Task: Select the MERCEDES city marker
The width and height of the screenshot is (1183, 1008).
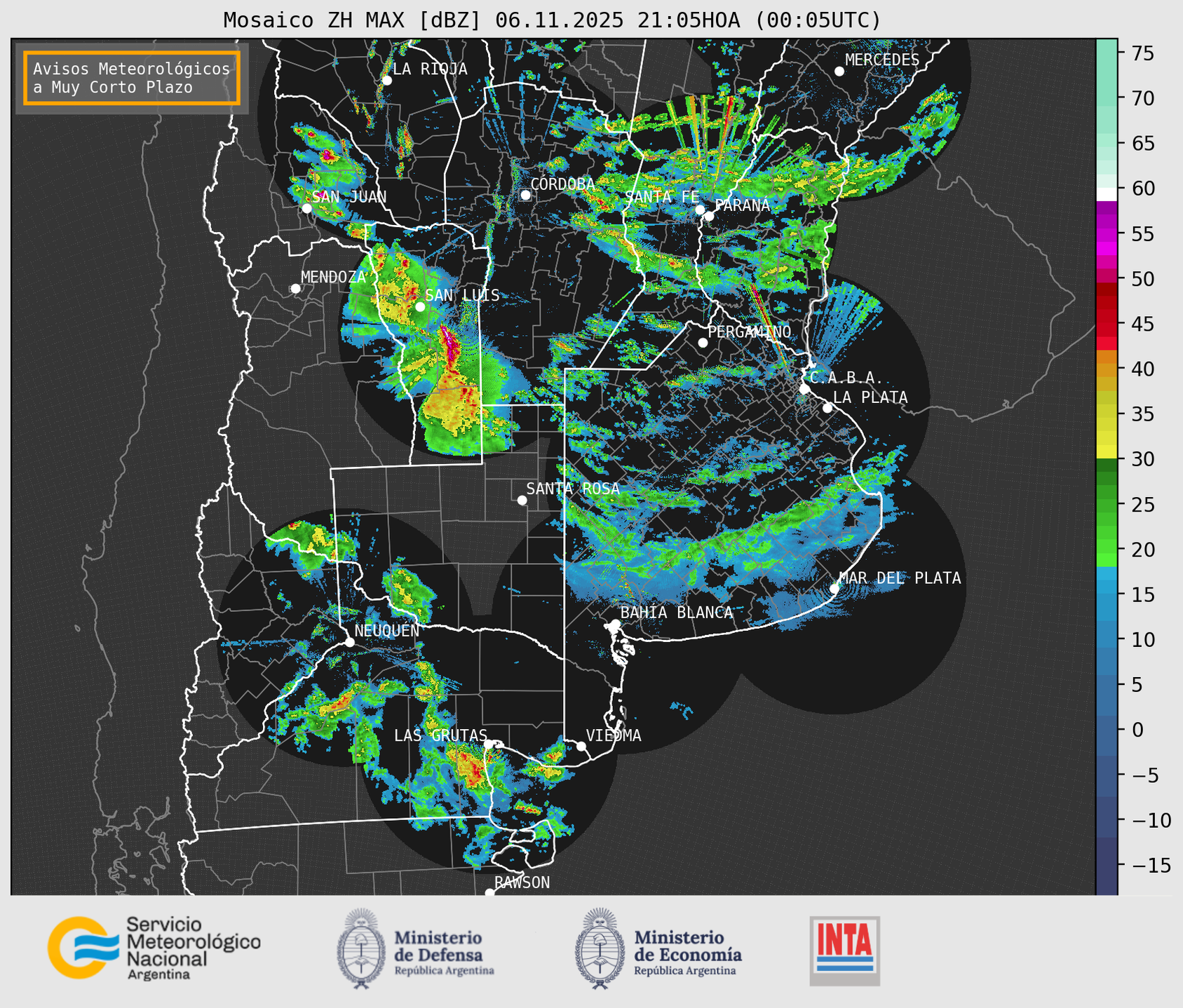Action: 839,71
